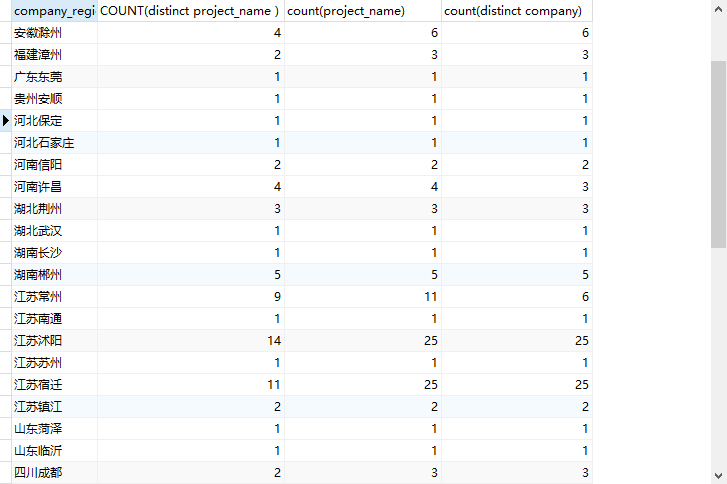
Task: Select the 山东菏泽 region cell
Action: coord(54,429)
